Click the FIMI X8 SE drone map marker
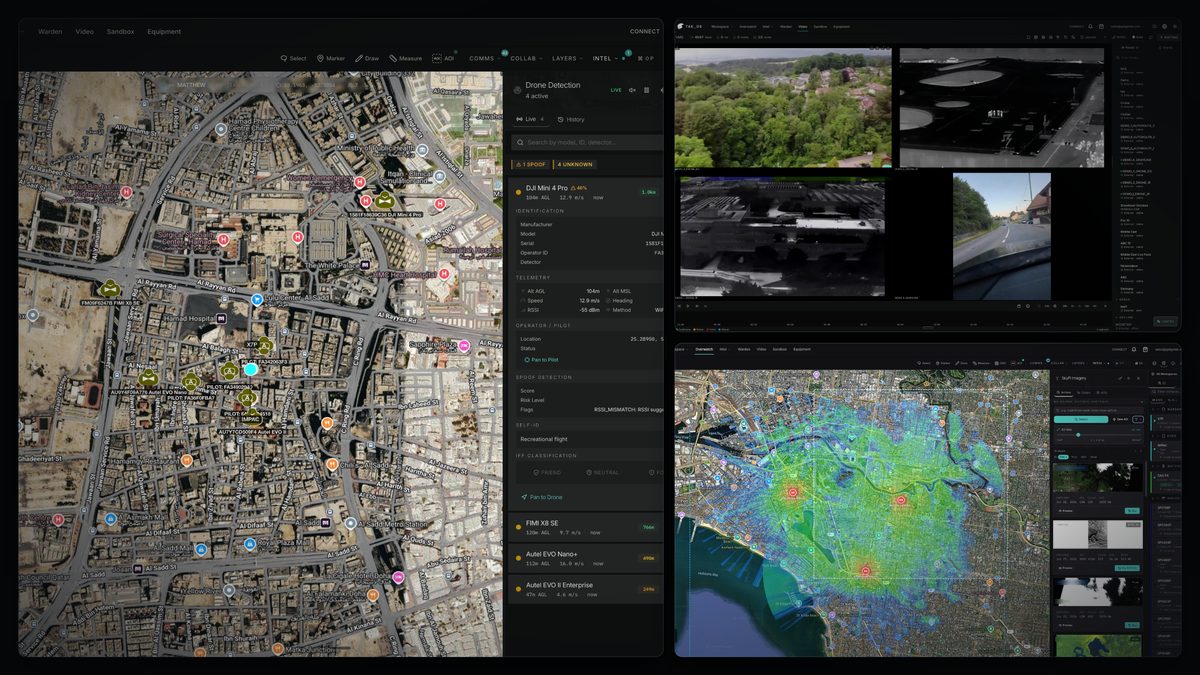1200x675 pixels. click(x=111, y=288)
